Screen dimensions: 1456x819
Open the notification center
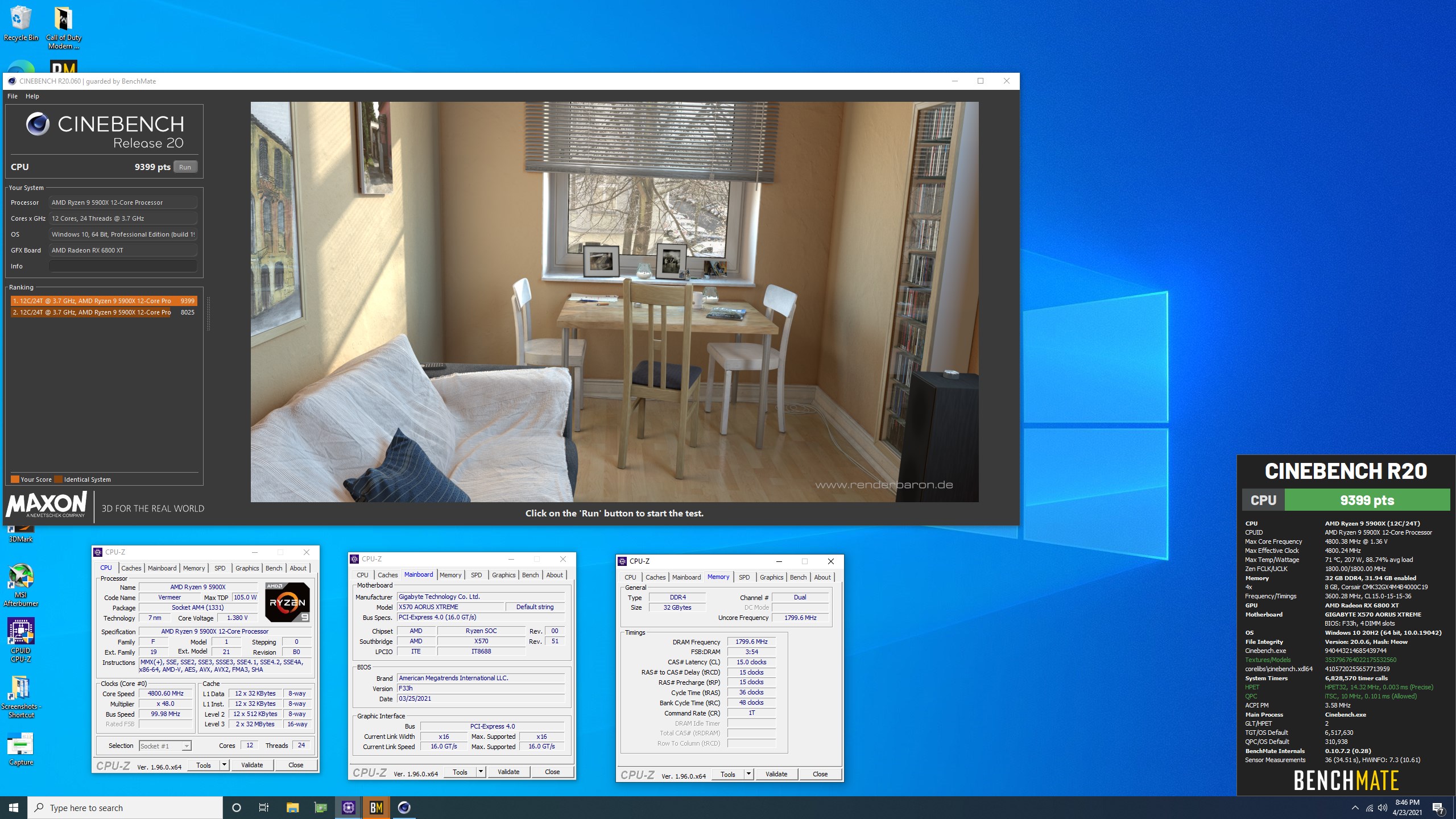pos(1438,808)
